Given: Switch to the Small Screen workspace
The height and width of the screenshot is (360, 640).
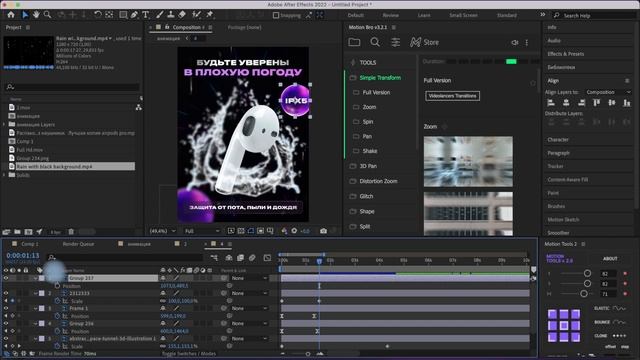Looking at the screenshot, I should pos(463,15).
